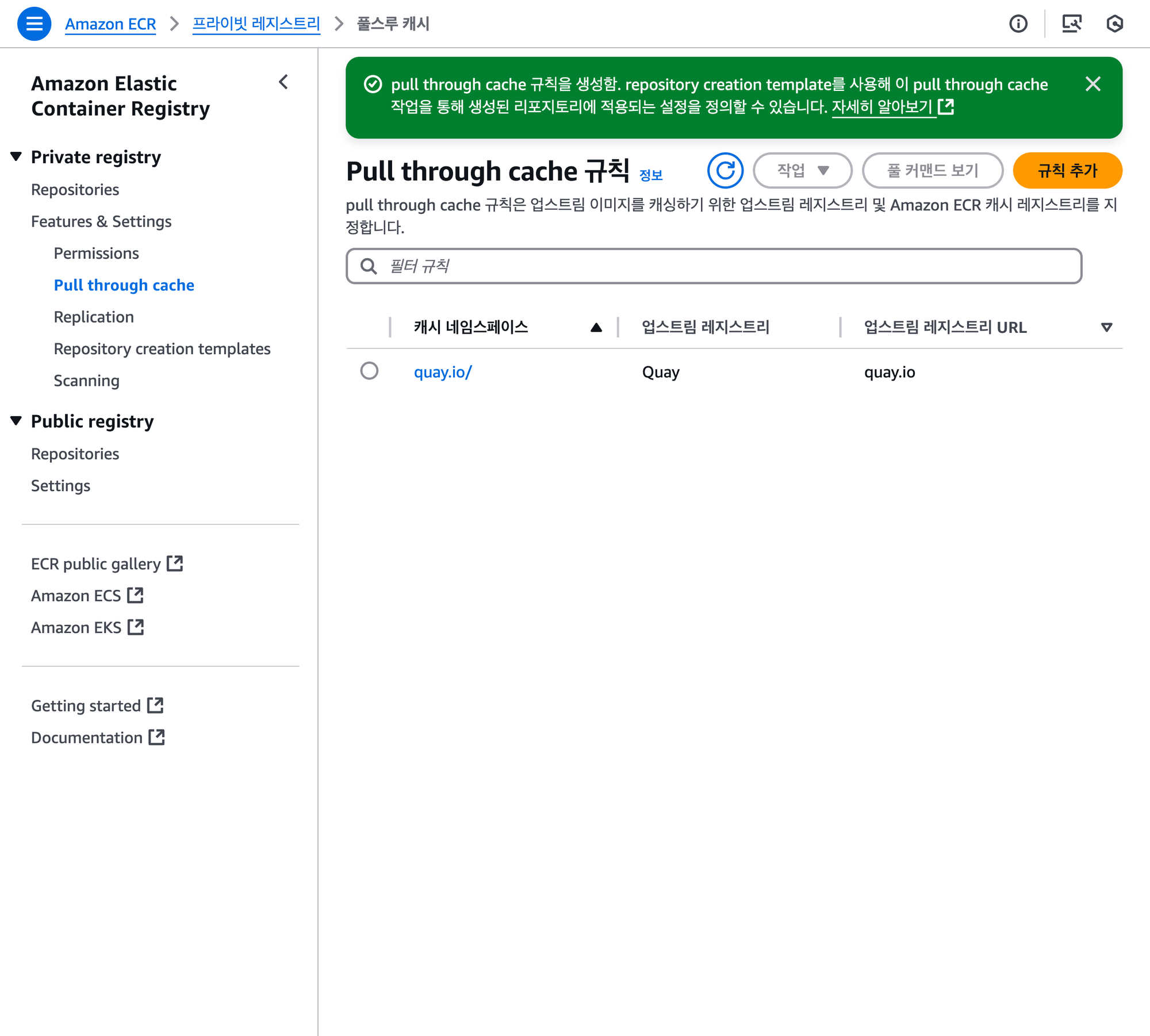
Task: Open external icon beside Amazon ECS
Action: [x=135, y=595]
